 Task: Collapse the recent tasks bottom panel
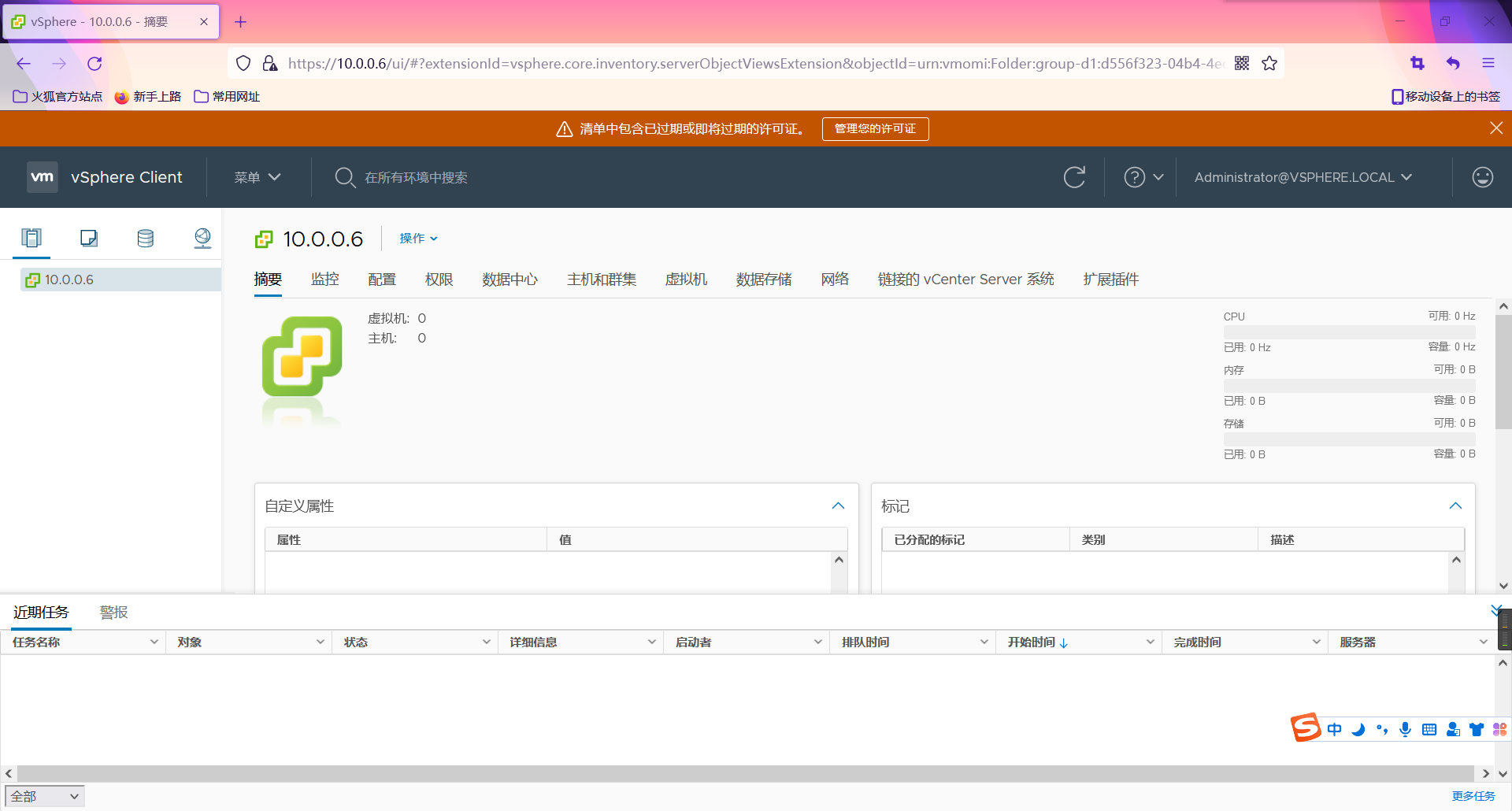click(x=1496, y=609)
